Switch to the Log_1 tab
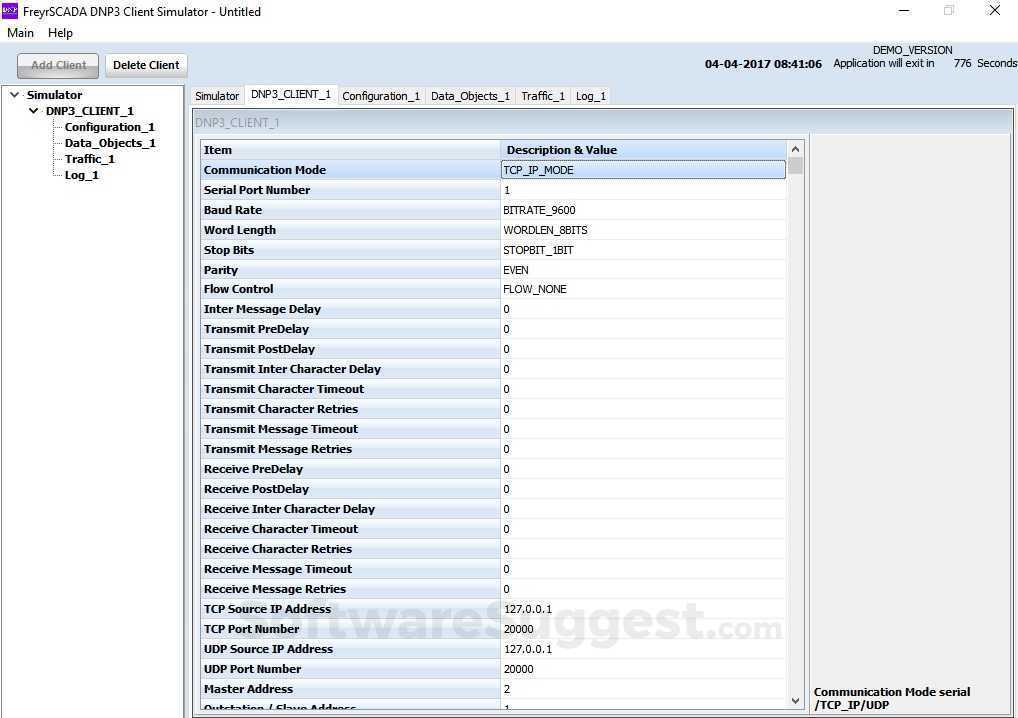Image resolution: width=1018 pixels, height=718 pixels. (590, 95)
